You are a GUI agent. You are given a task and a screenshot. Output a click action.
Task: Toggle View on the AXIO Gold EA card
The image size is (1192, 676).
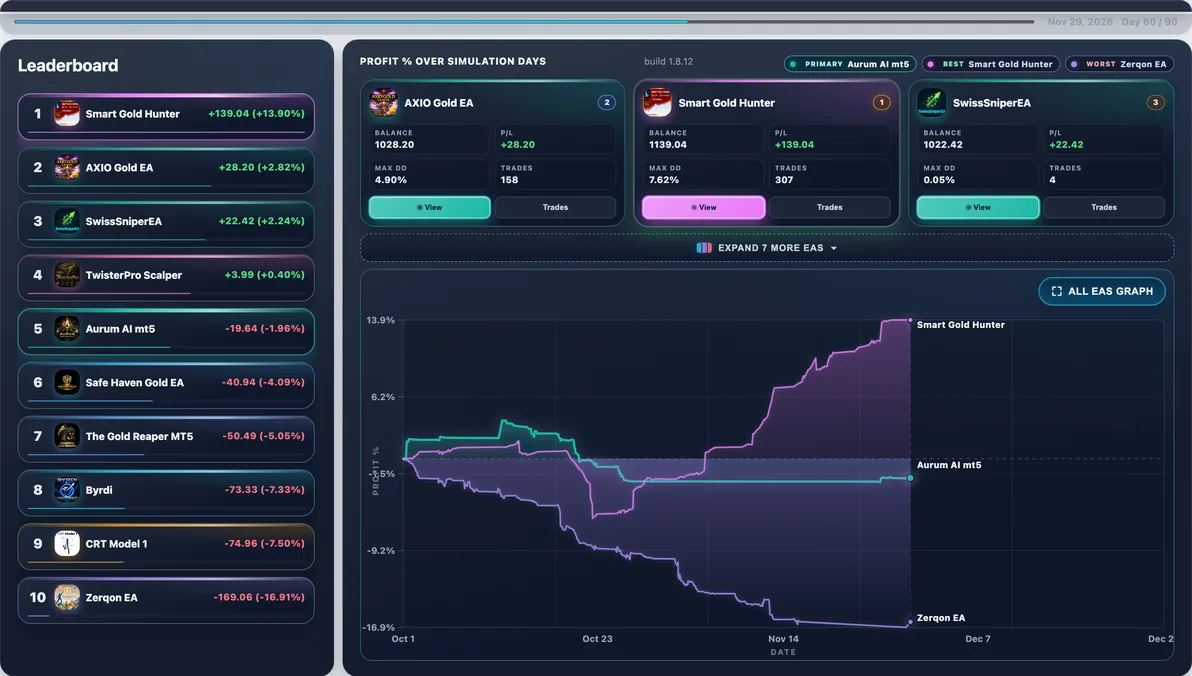430,208
